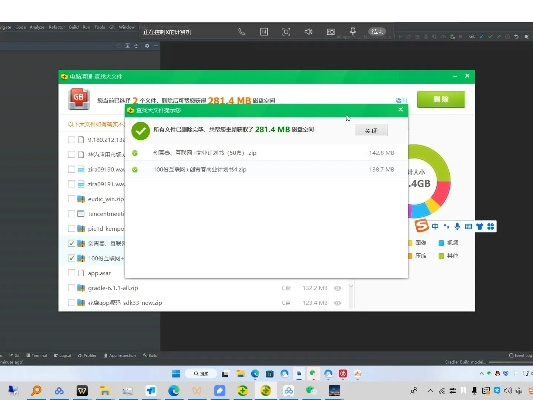
Task: Click the first zip file in the deleted files list
Action: point(266,153)
